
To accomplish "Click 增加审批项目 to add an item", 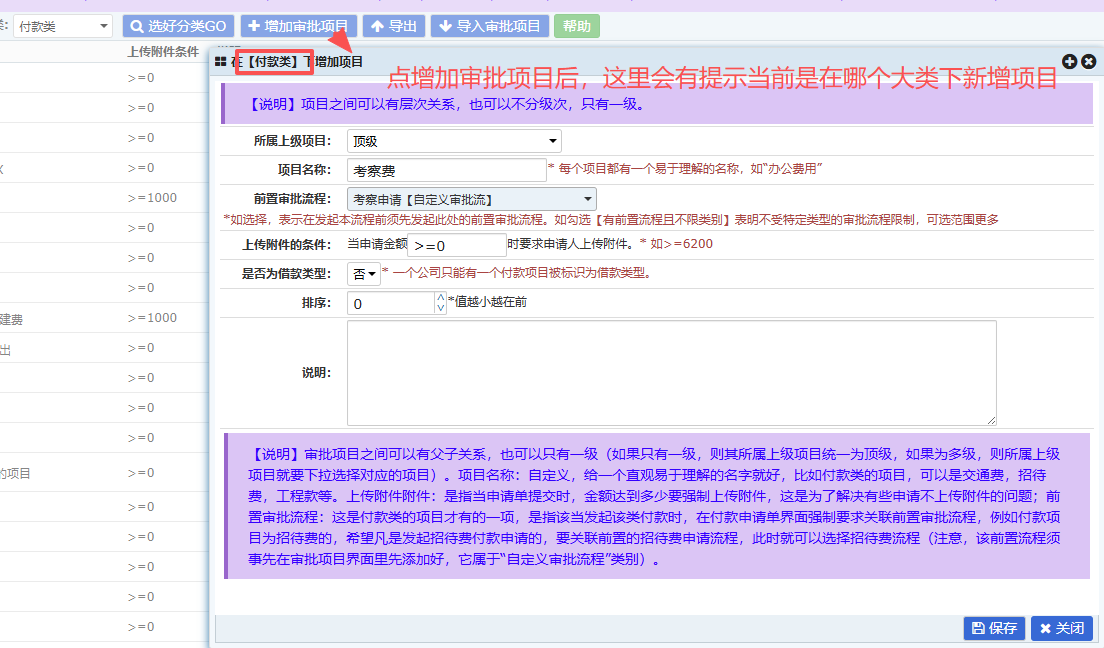I will pos(299,26).
